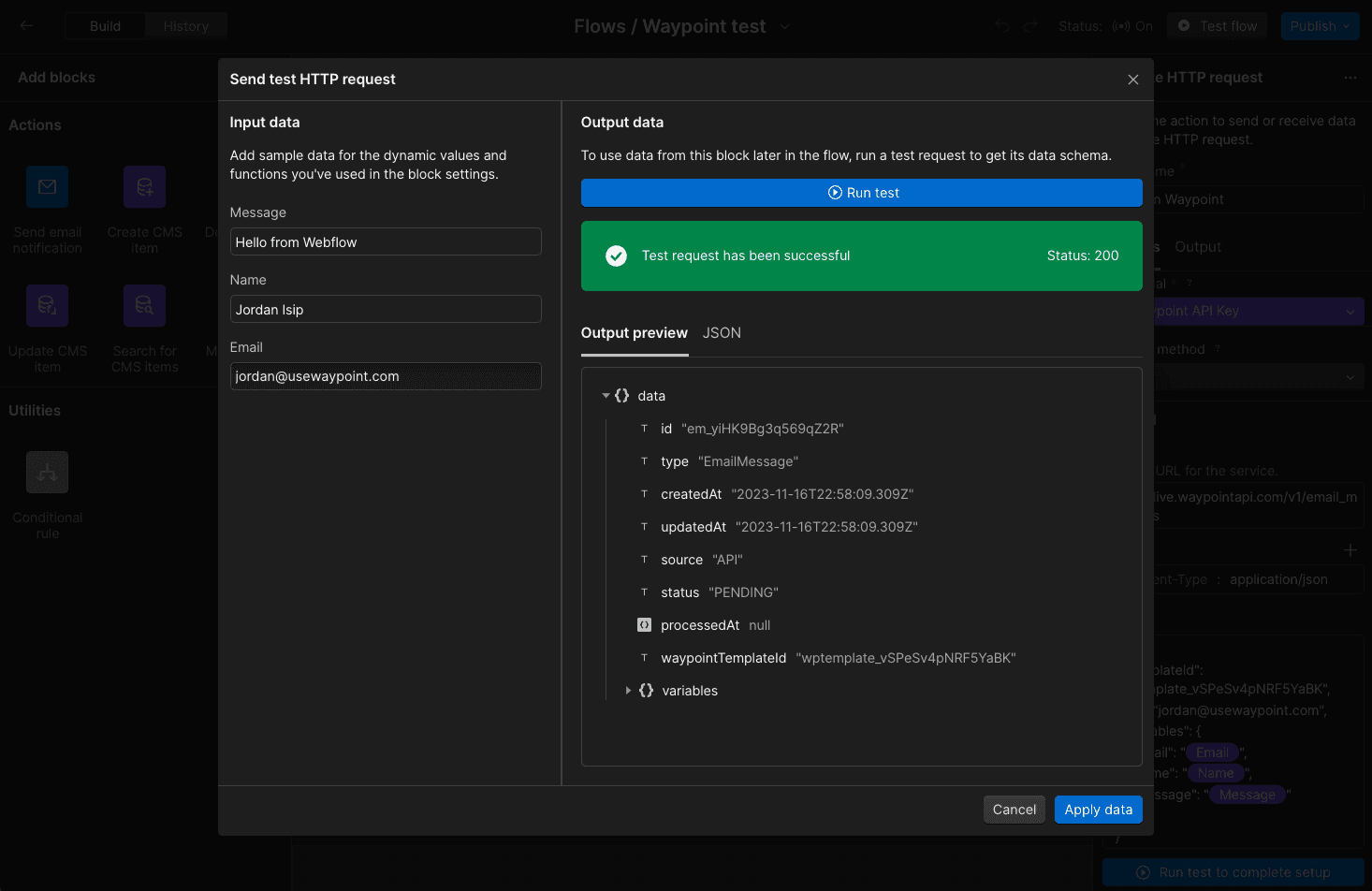Click the success checkmark icon

click(616, 256)
